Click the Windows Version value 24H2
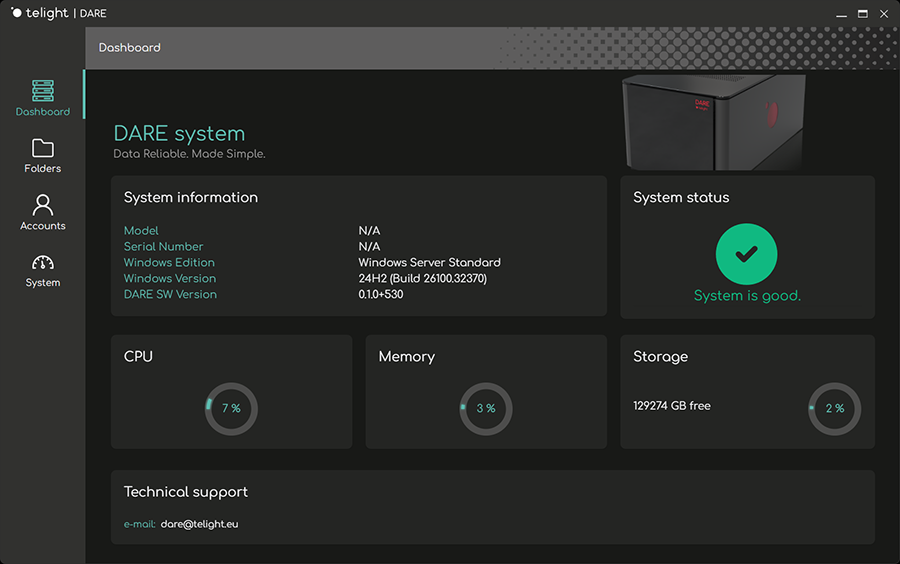The image size is (900, 564). click(422, 279)
